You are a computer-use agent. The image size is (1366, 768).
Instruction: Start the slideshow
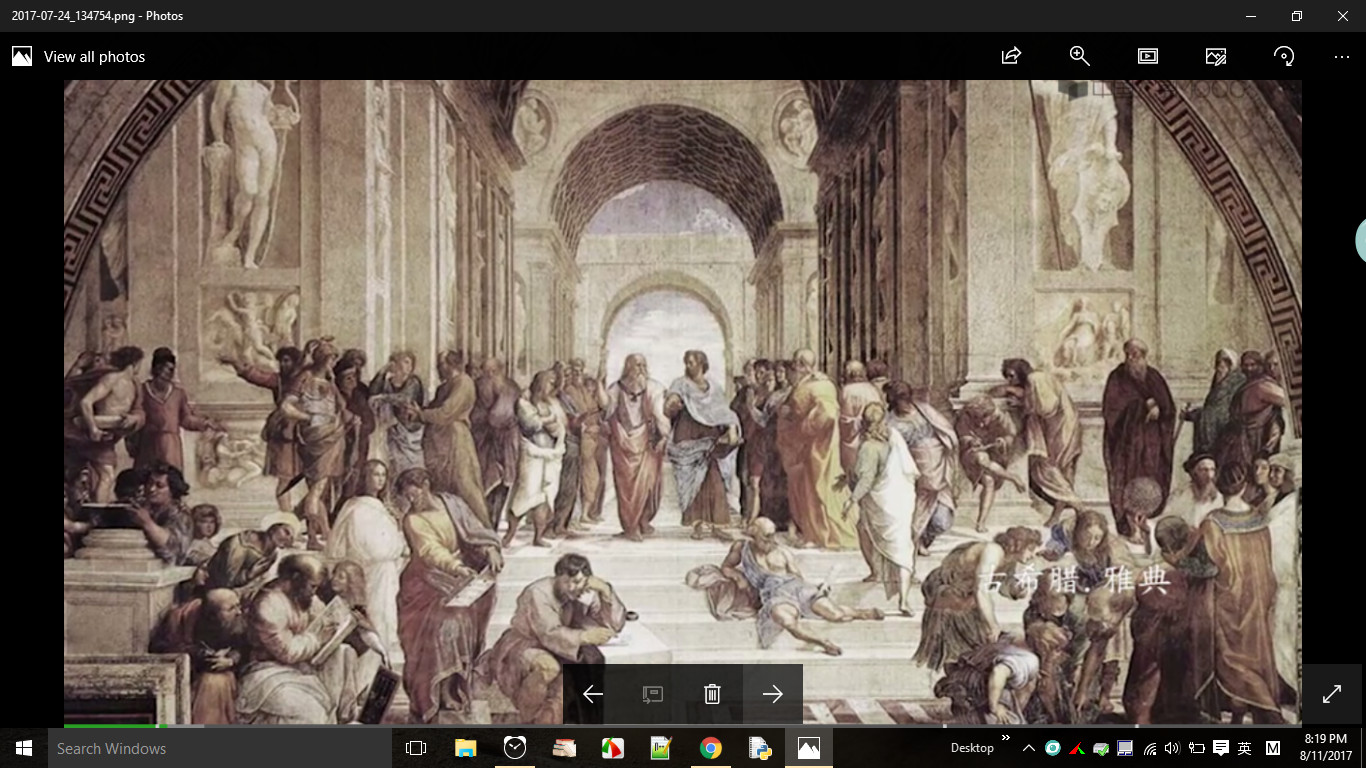1148,56
